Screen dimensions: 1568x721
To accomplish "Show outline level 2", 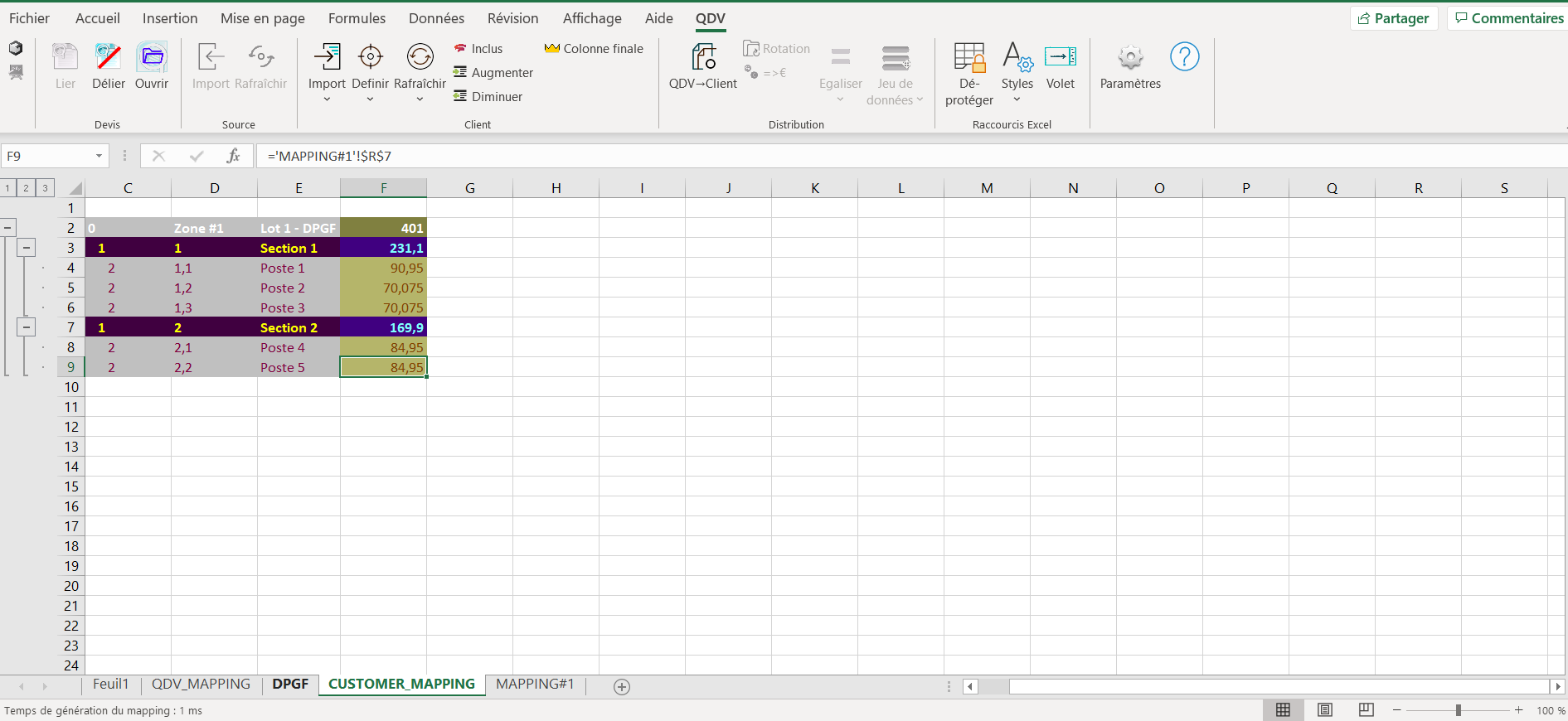I will point(27,188).
